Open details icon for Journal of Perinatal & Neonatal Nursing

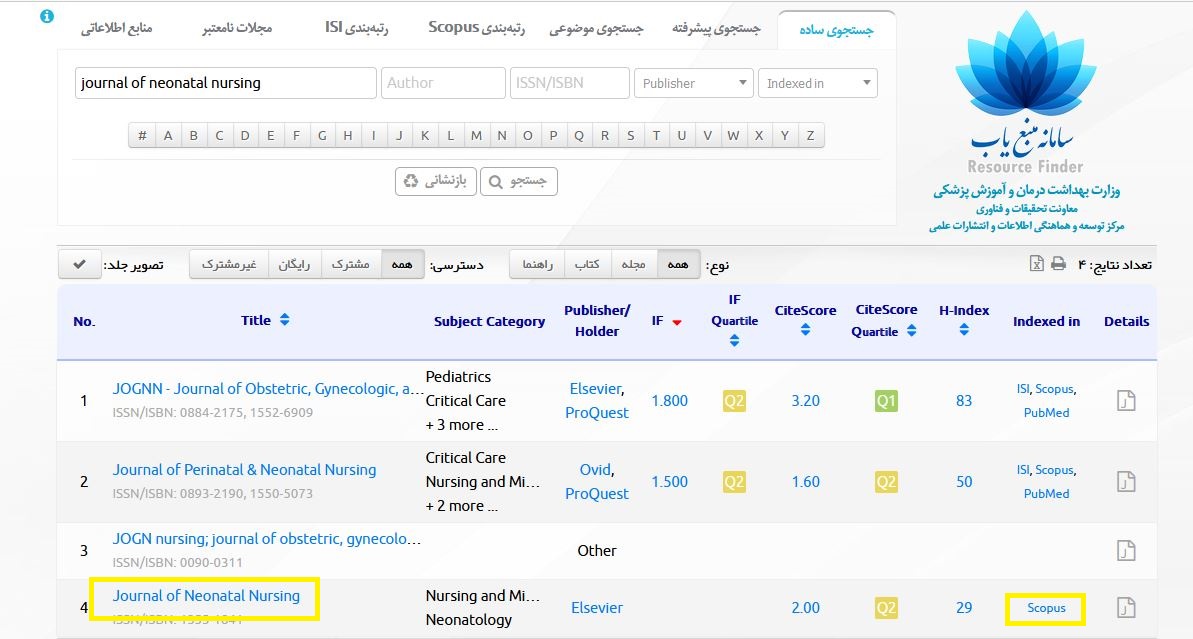[1126, 482]
